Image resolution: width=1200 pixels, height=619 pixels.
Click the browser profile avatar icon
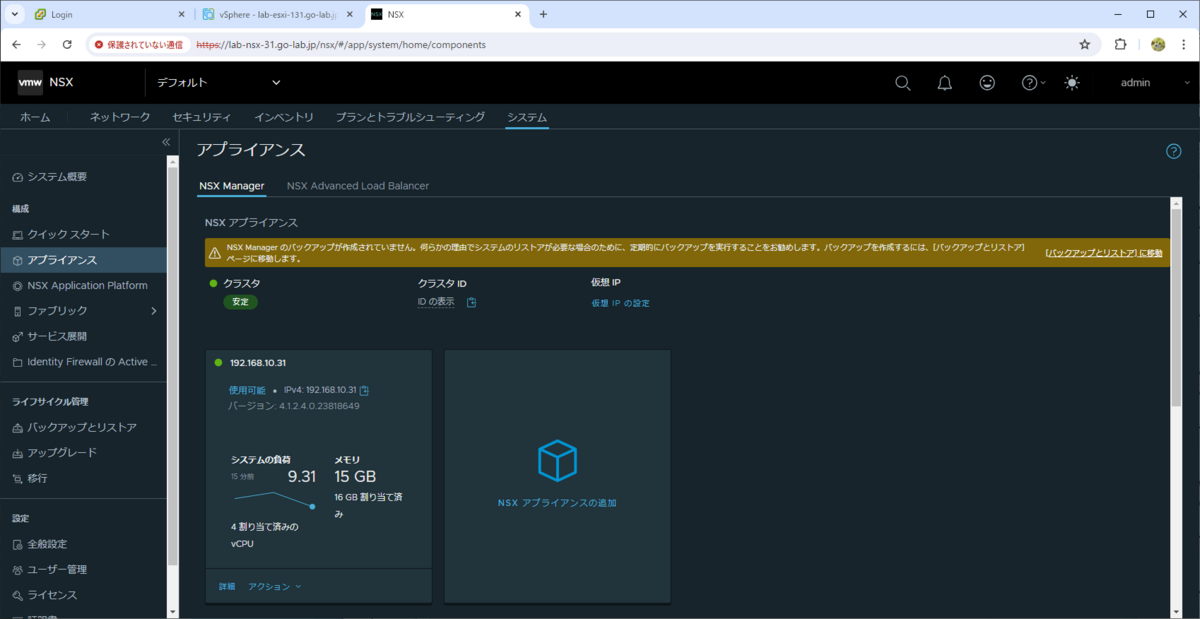[1158, 45]
